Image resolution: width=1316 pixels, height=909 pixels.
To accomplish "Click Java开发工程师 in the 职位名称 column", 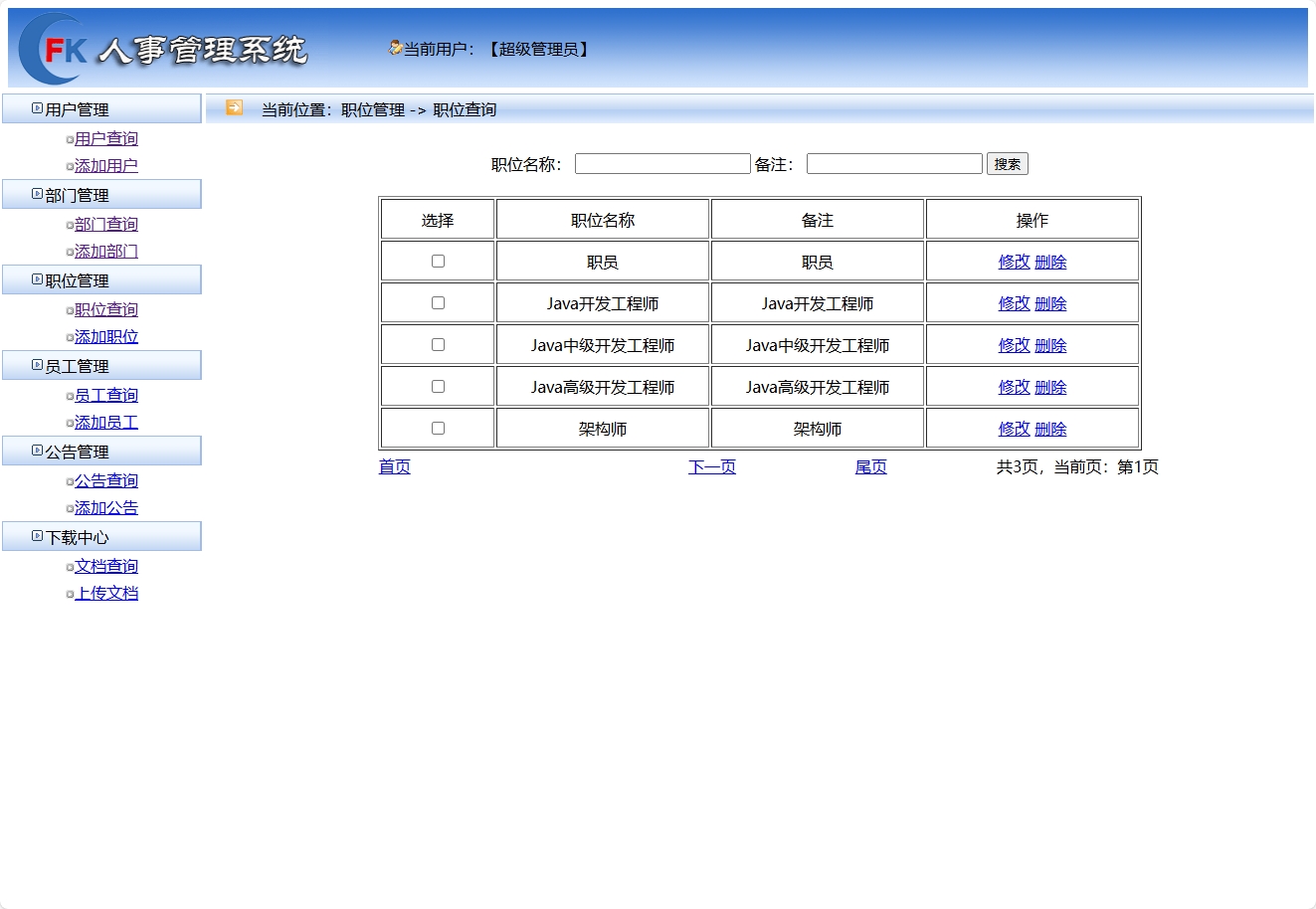I will tap(603, 304).
